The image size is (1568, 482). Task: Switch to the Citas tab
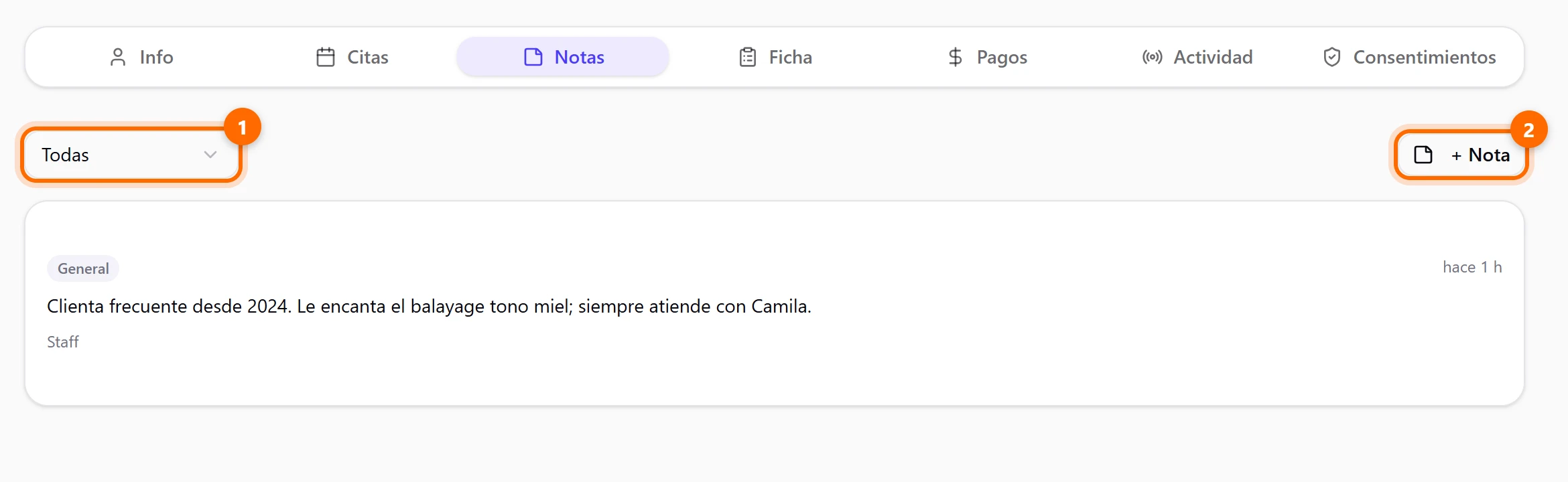tap(352, 57)
